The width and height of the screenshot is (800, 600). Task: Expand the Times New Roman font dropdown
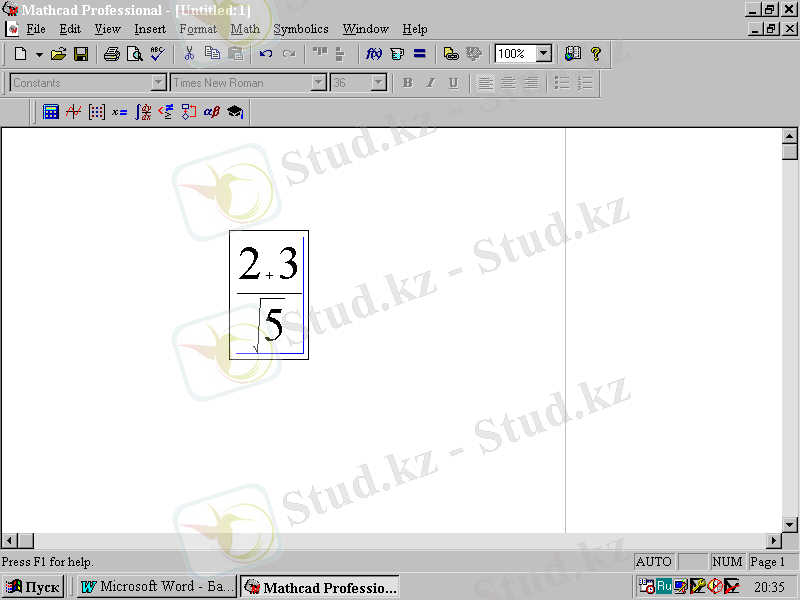tap(319, 83)
